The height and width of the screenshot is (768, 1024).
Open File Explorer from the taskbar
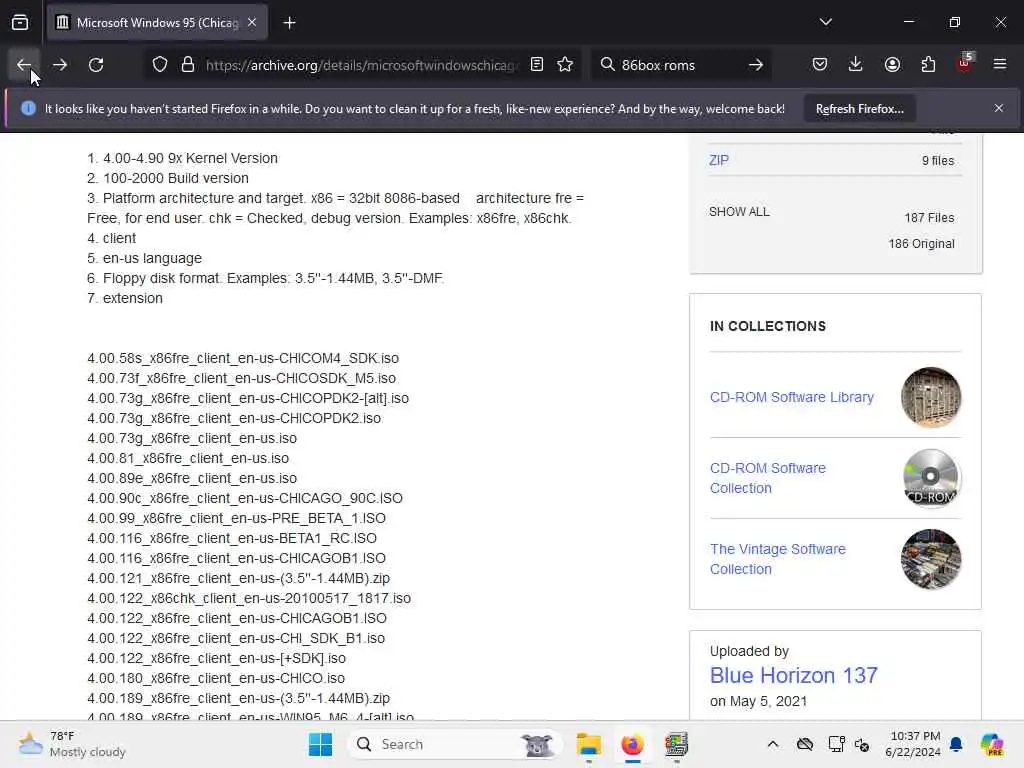coord(588,744)
